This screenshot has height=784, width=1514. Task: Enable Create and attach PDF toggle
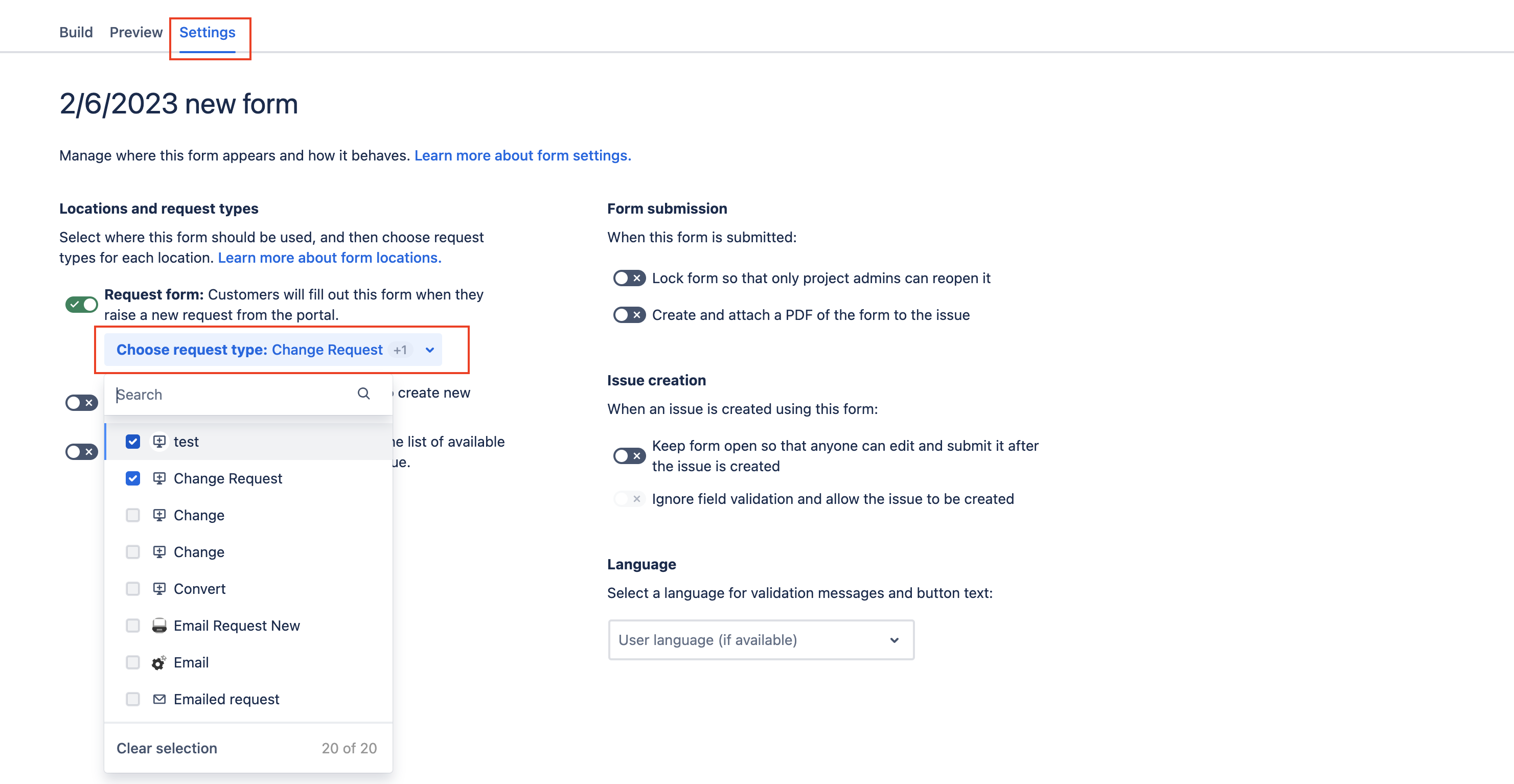(629, 315)
